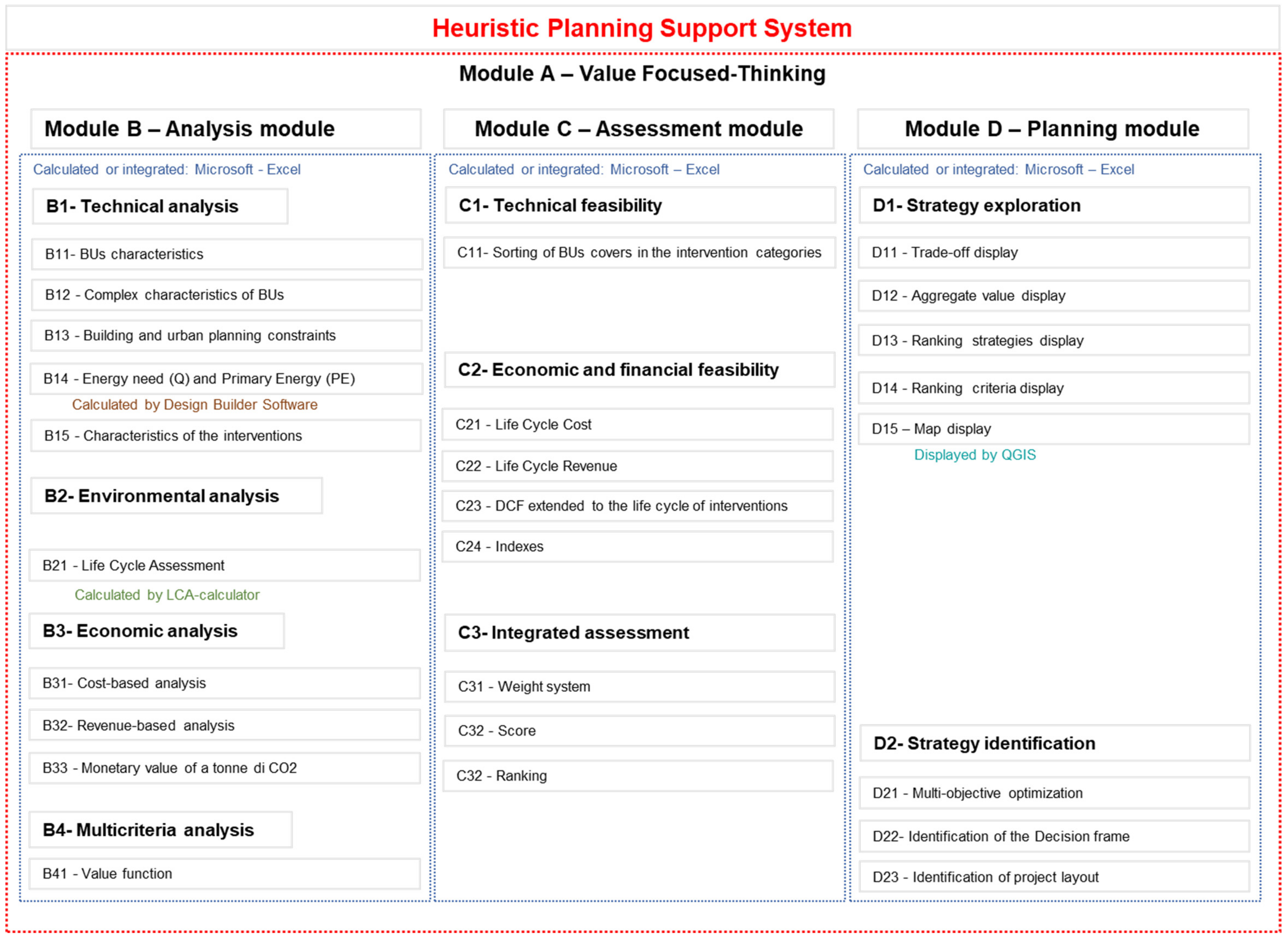Select the Module B Analysis module header

point(226,129)
